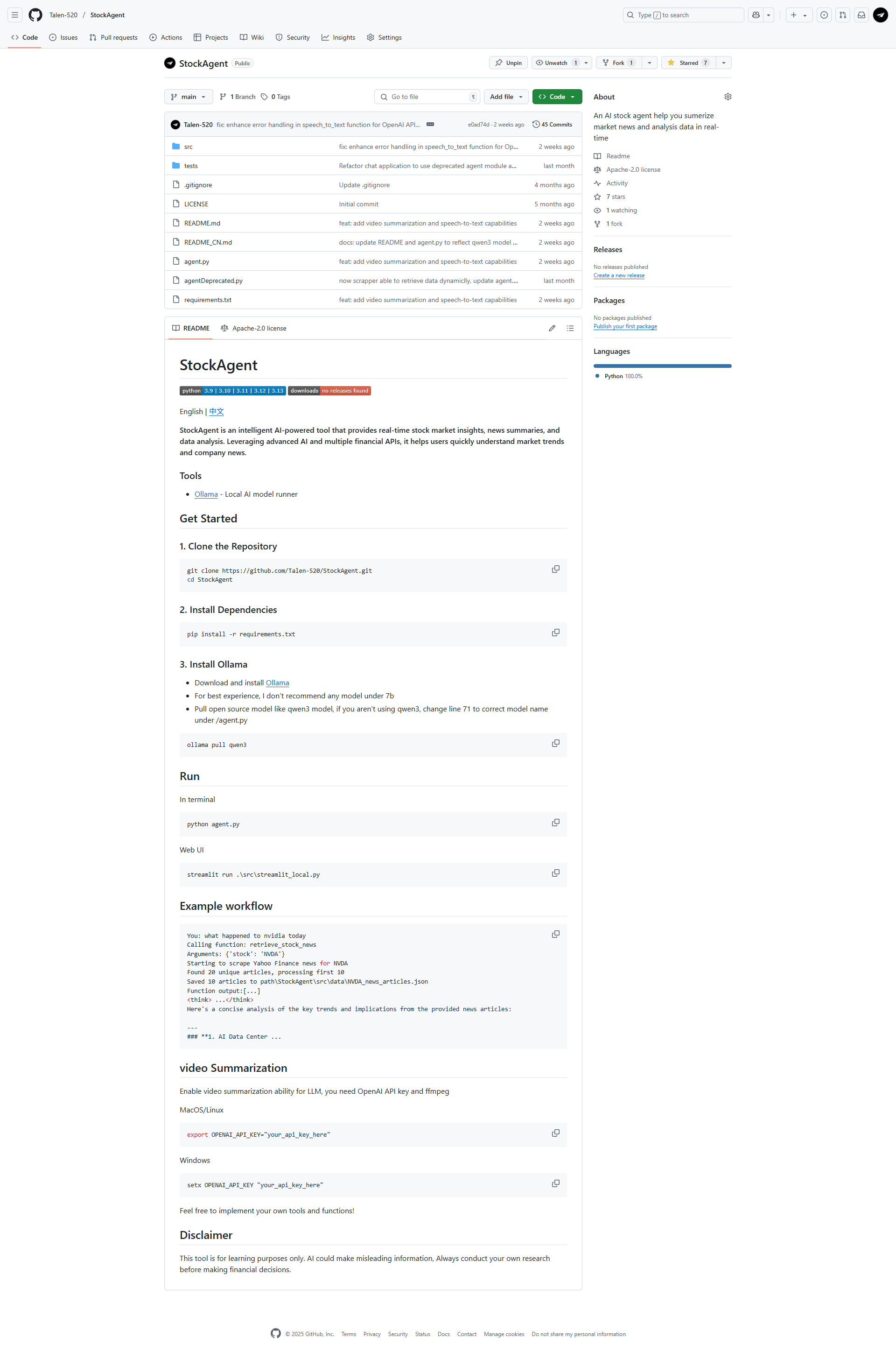Switch to the Pull requests tab

point(113,37)
